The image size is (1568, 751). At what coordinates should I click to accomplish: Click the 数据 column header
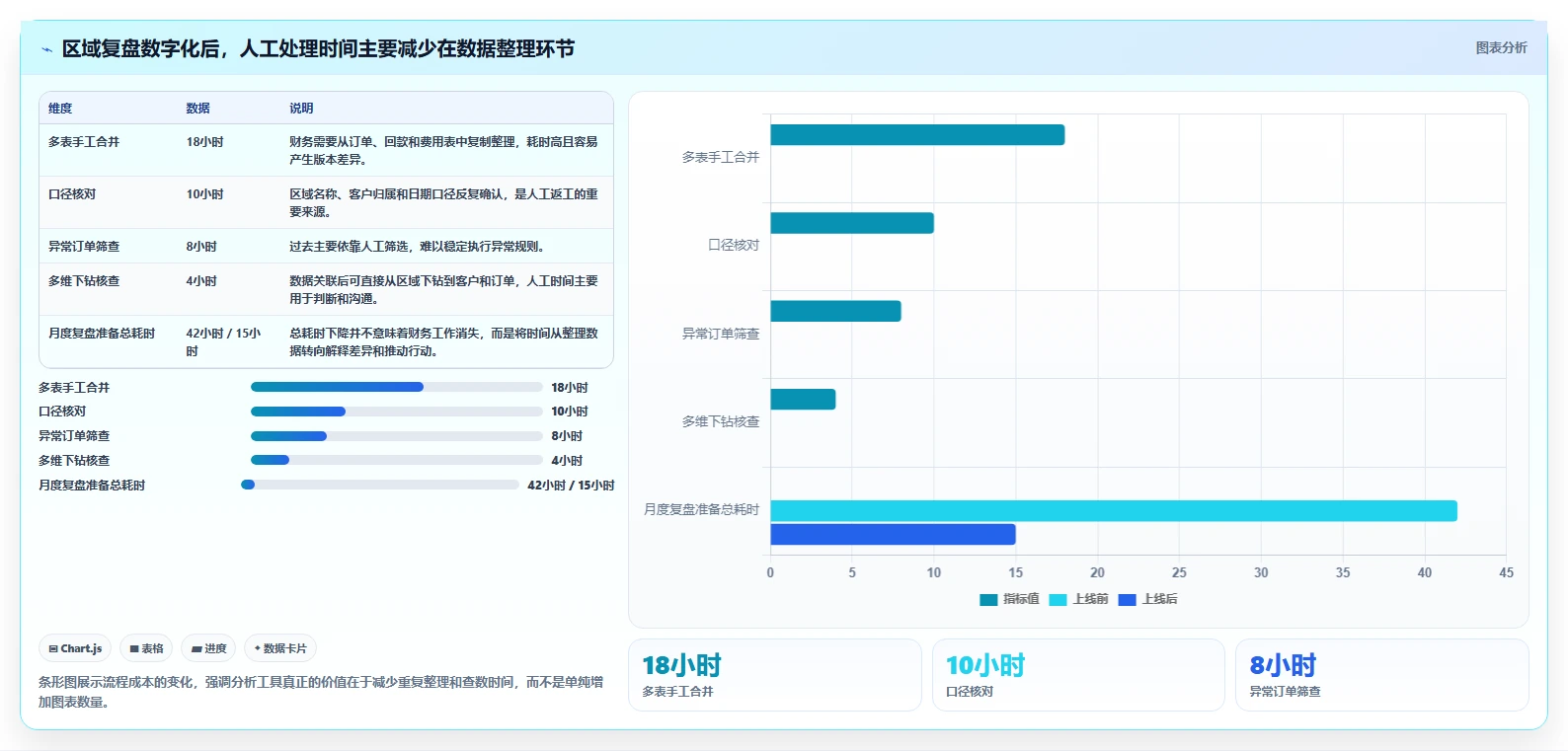point(197,109)
